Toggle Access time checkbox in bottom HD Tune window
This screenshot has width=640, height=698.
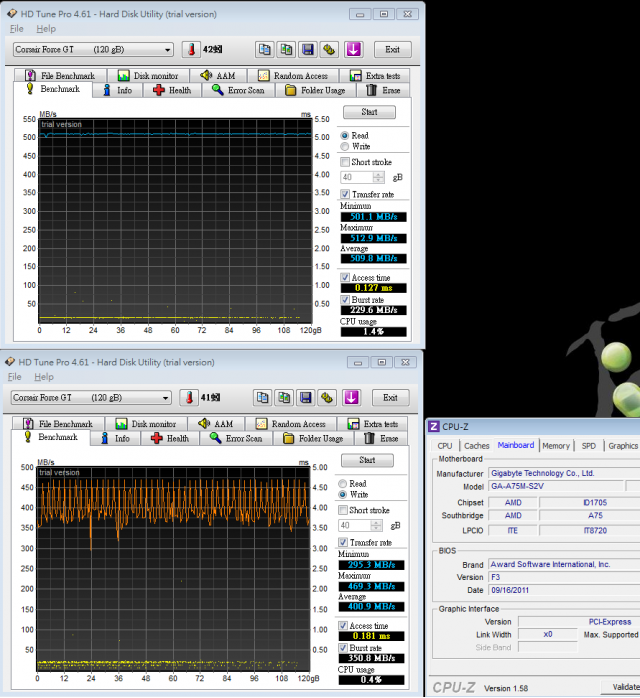pos(343,625)
